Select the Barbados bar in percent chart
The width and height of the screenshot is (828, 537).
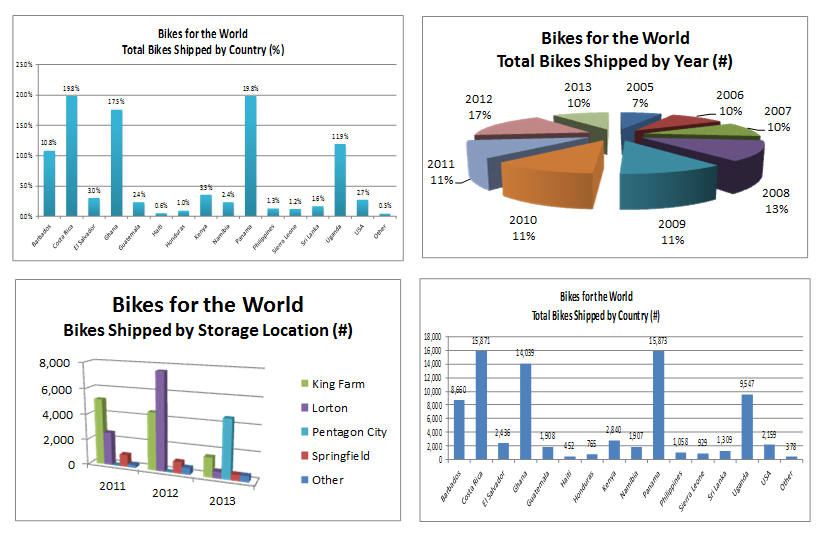point(49,184)
